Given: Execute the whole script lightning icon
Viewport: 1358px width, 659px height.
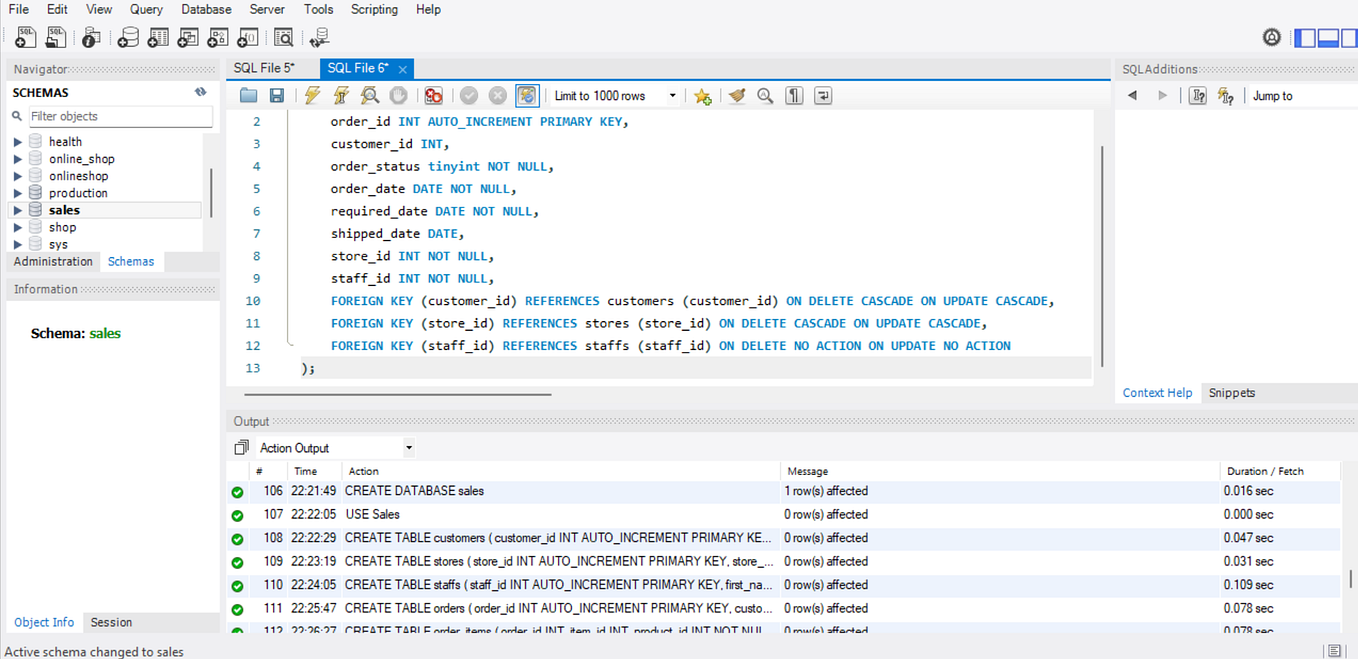Looking at the screenshot, I should [x=312, y=96].
